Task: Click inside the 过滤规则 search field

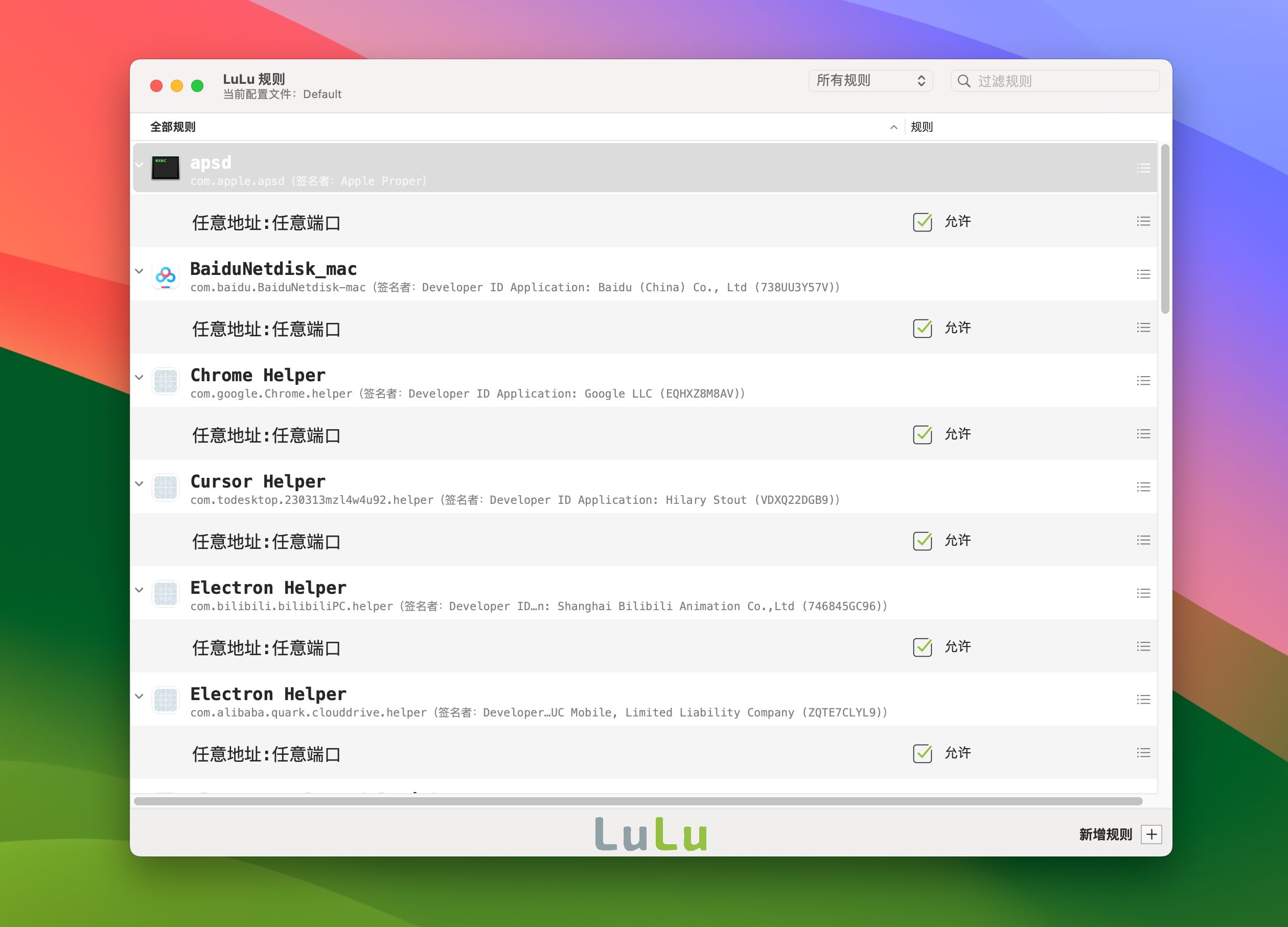Action: pyautogui.click(x=1055, y=81)
